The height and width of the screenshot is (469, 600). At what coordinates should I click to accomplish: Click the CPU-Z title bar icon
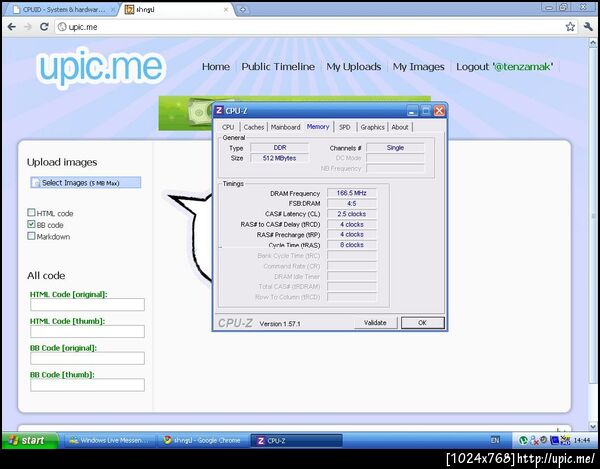(219, 111)
